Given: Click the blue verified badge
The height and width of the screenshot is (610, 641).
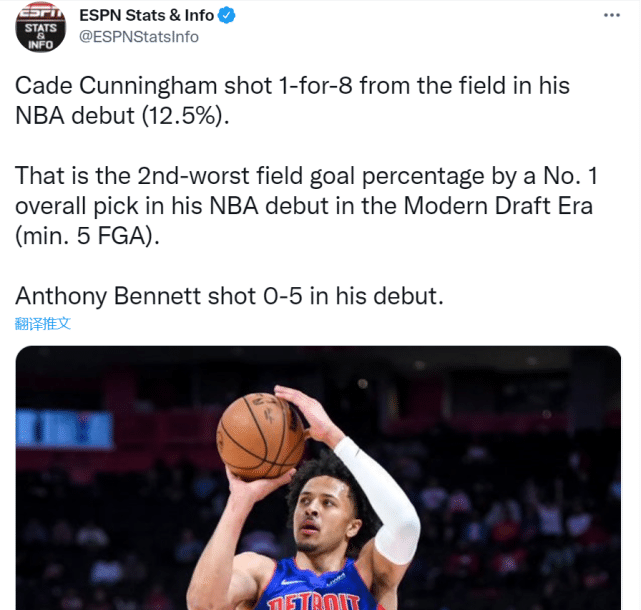Looking at the screenshot, I should [x=228, y=15].
